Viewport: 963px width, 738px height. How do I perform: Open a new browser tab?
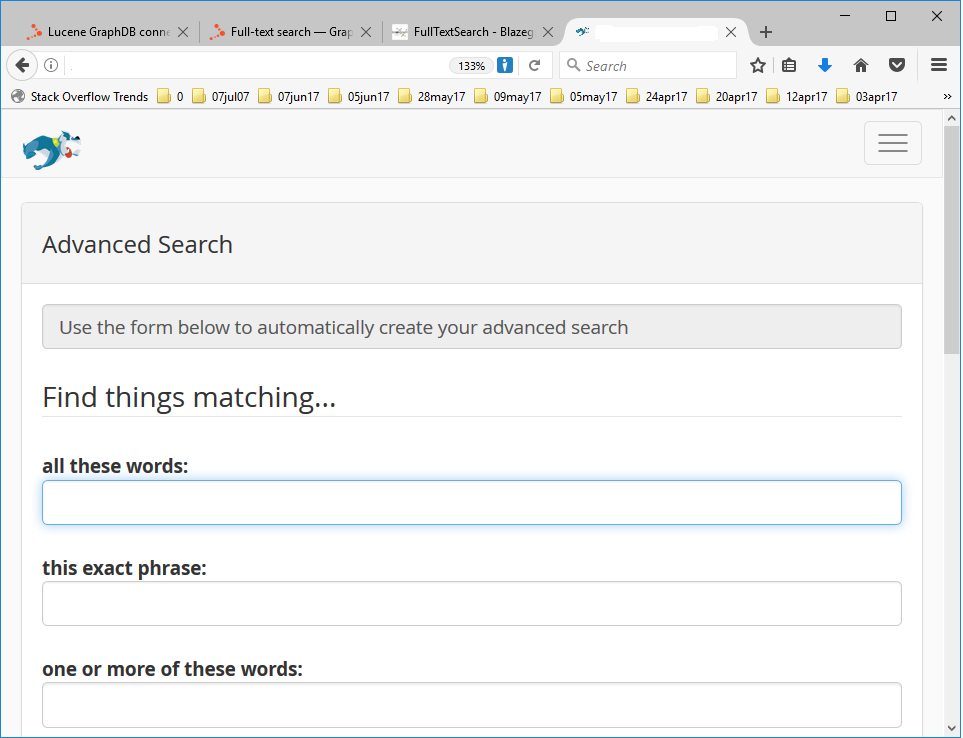pyautogui.click(x=766, y=32)
